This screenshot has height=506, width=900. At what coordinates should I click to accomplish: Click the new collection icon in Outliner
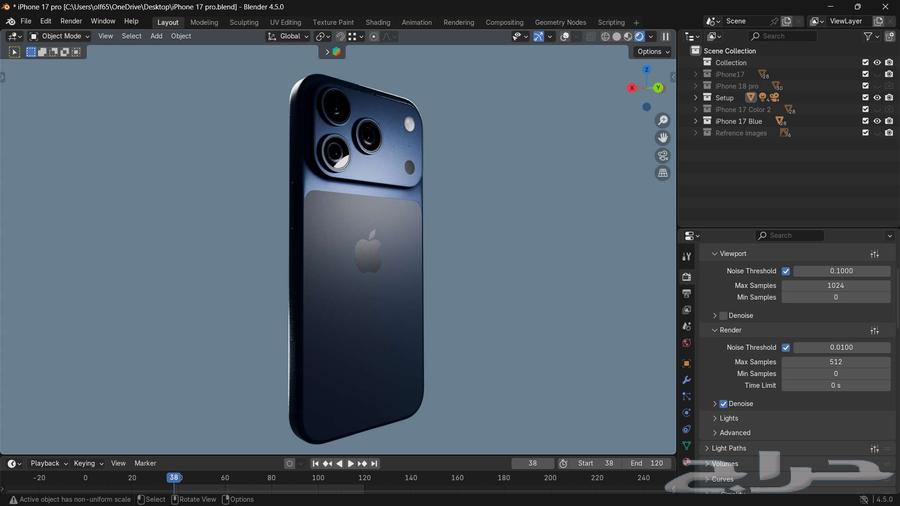coord(890,36)
